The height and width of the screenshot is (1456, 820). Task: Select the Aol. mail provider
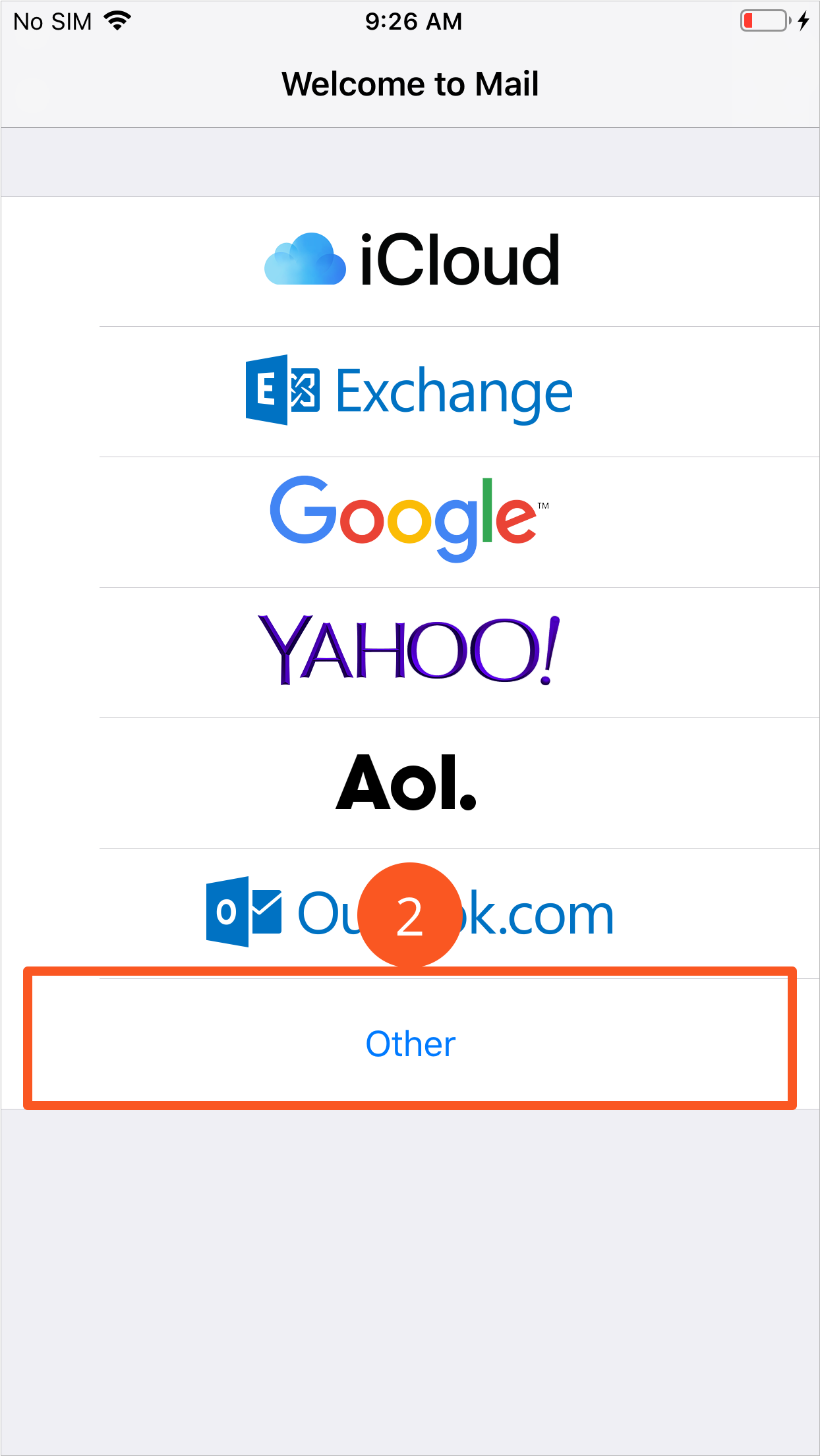coord(410,783)
